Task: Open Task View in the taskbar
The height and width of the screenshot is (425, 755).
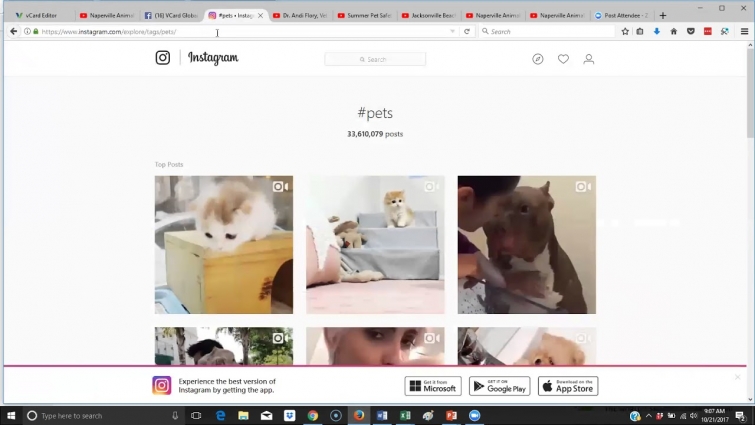Action: [196, 415]
